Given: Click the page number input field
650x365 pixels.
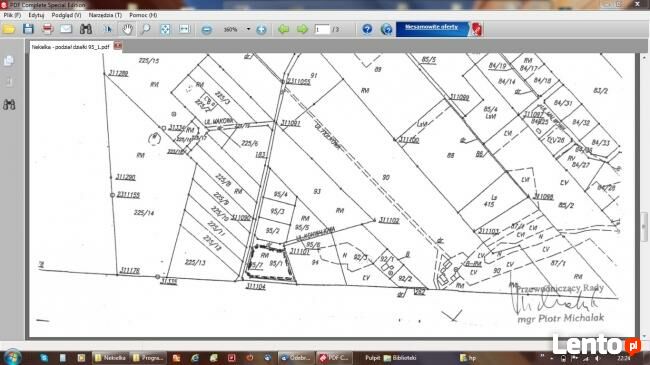Looking at the screenshot, I should [322, 29].
